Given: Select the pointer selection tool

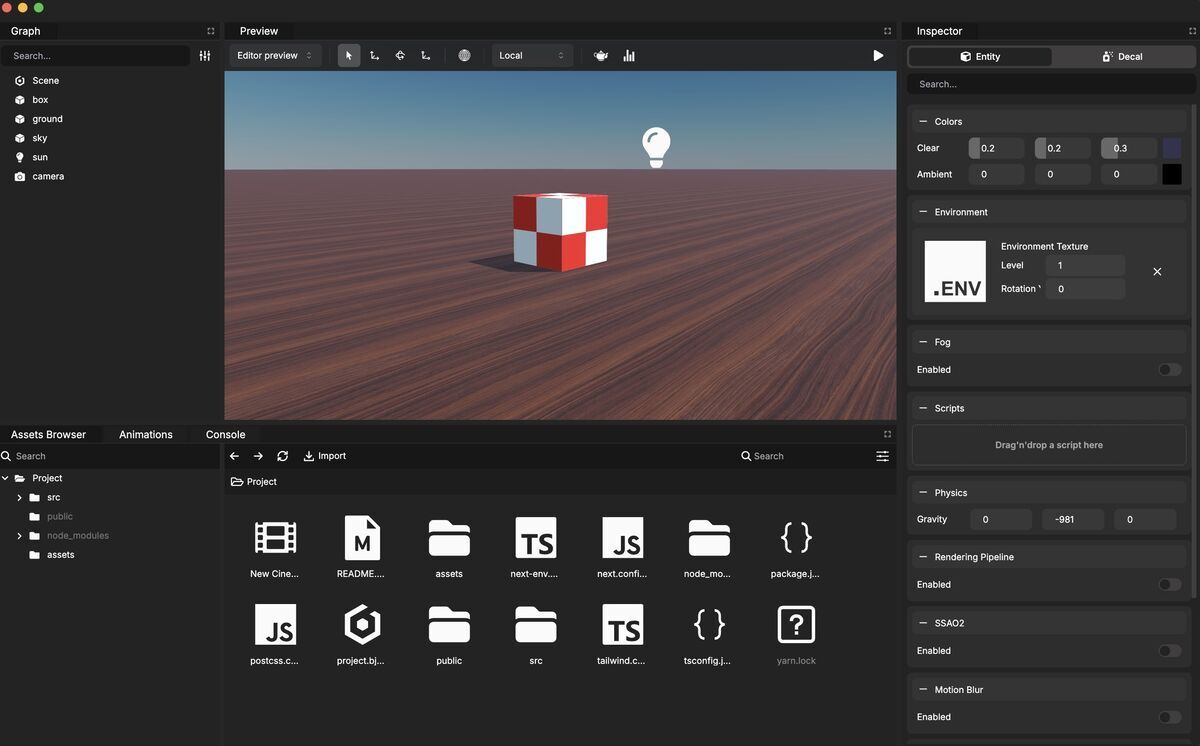Looking at the screenshot, I should point(349,56).
